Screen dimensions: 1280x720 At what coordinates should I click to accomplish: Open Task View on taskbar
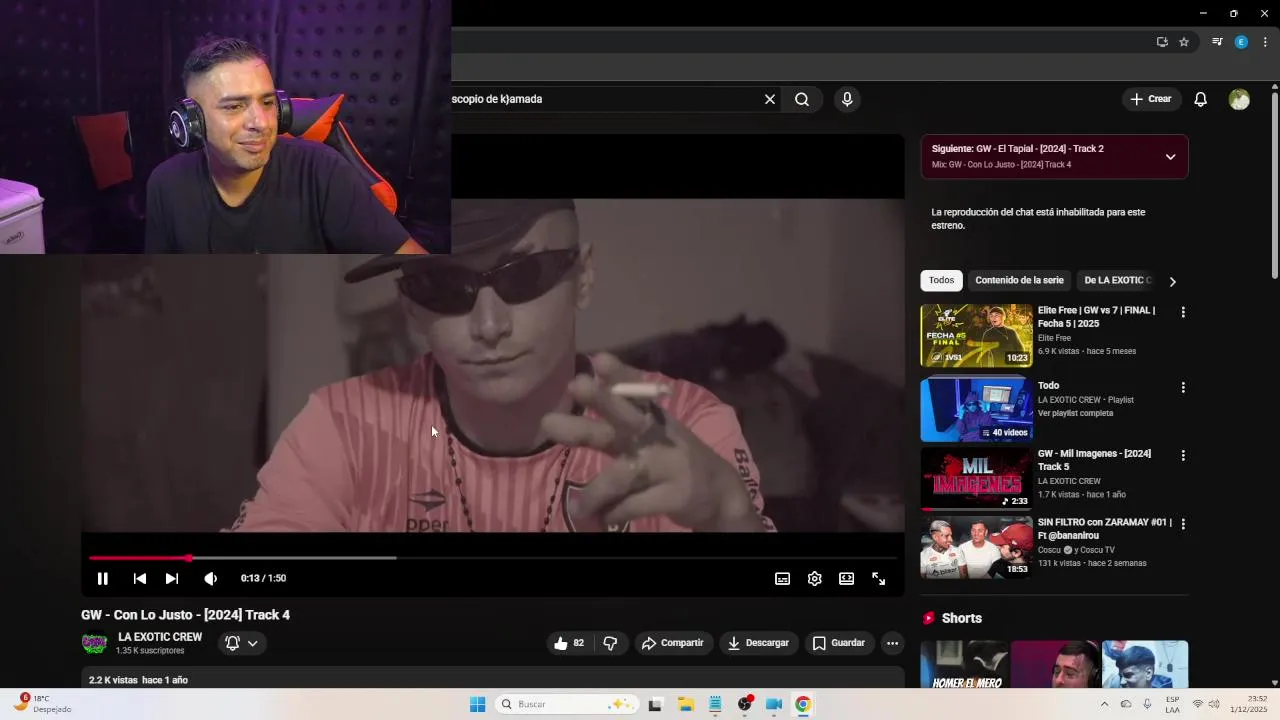click(x=655, y=704)
